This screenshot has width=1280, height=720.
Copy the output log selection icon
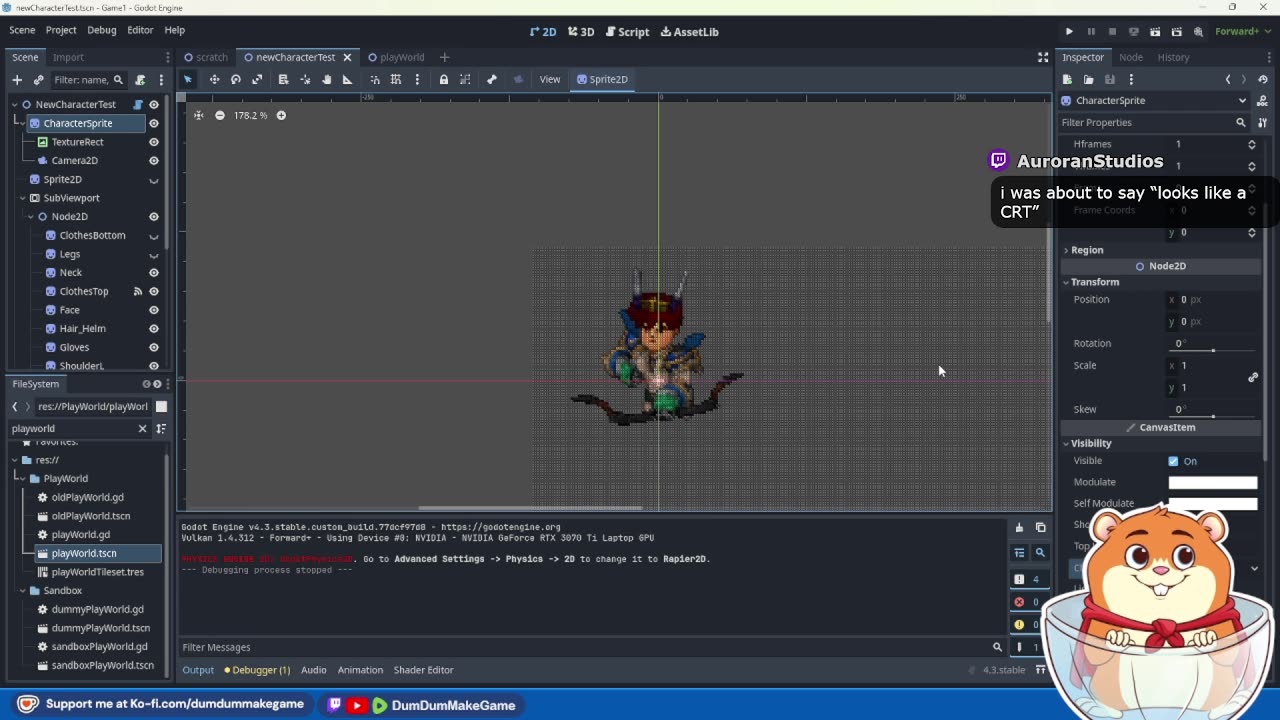1040,528
